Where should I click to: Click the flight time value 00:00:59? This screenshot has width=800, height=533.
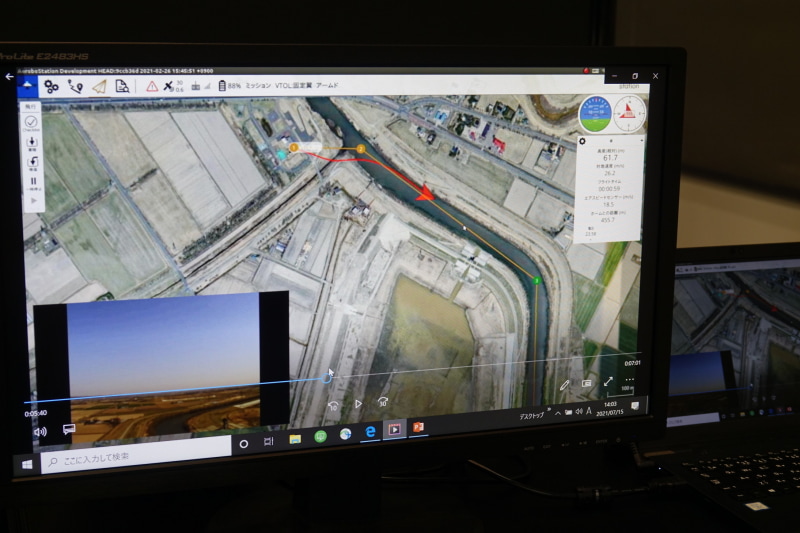[x=609, y=189]
